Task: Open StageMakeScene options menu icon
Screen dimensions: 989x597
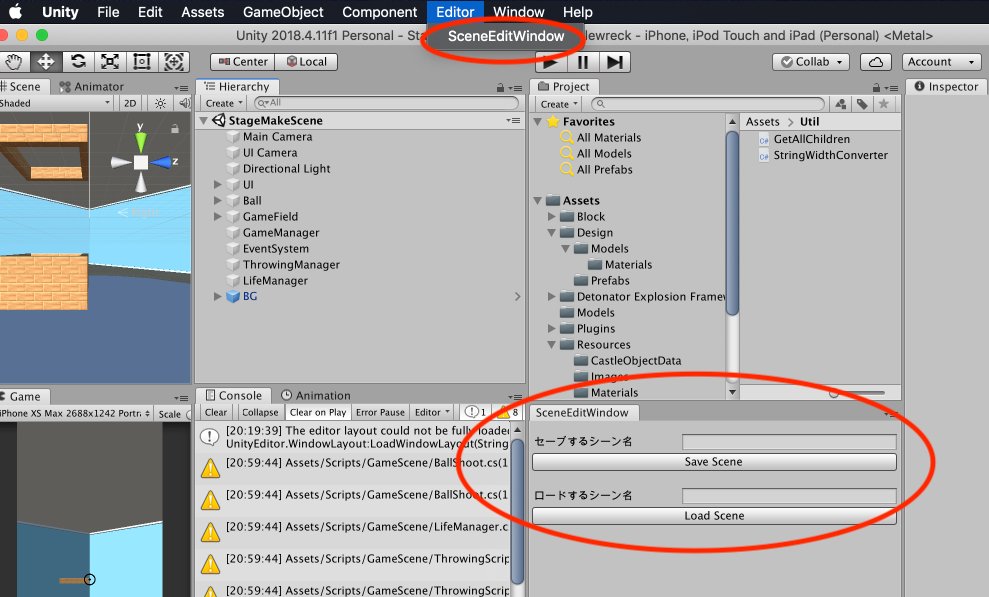Action: pyautogui.click(x=513, y=120)
